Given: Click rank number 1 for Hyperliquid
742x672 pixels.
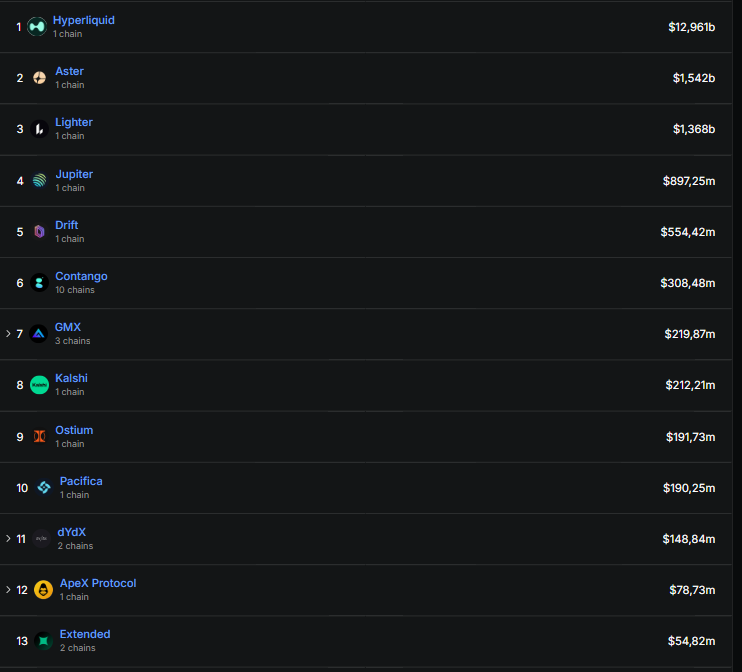Looking at the screenshot, I should (19, 27).
